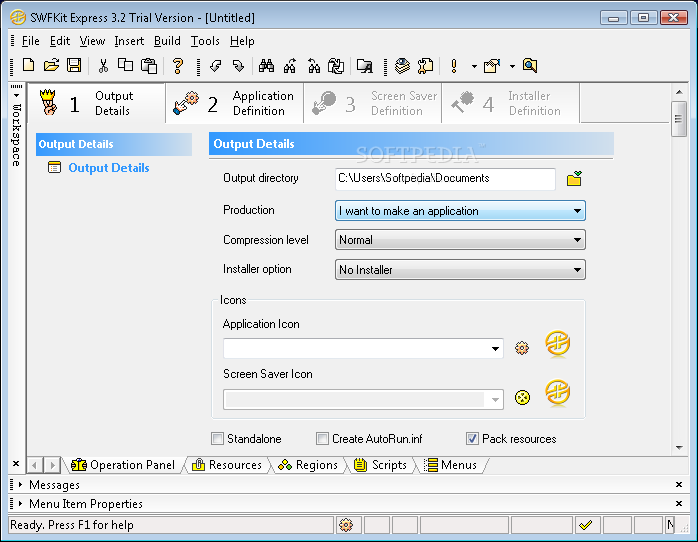Open the Application Icon combo box

pyautogui.click(x=363, y=348)
